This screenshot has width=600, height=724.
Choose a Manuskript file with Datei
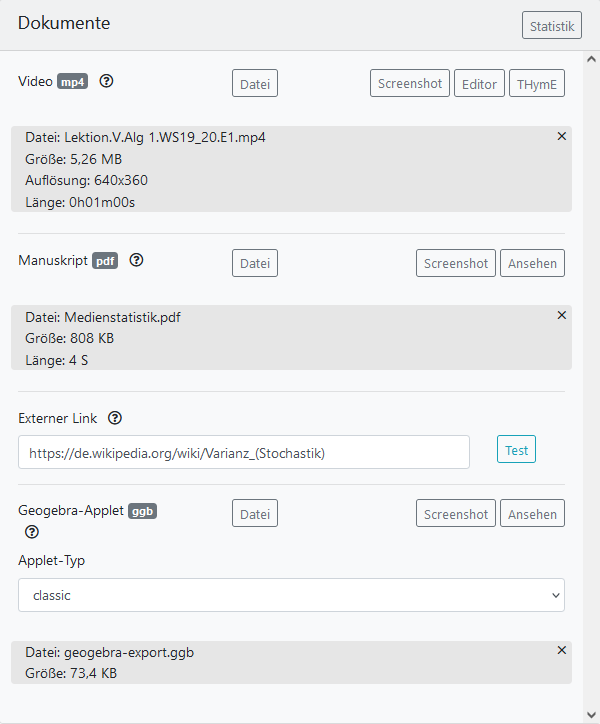pyautogui.click(x=255, y=263)
